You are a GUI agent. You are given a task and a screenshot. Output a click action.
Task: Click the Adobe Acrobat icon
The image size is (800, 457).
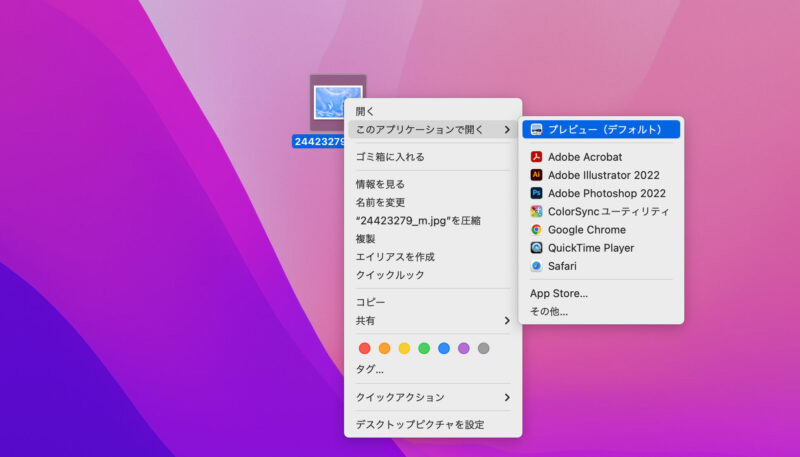[536, 157]
